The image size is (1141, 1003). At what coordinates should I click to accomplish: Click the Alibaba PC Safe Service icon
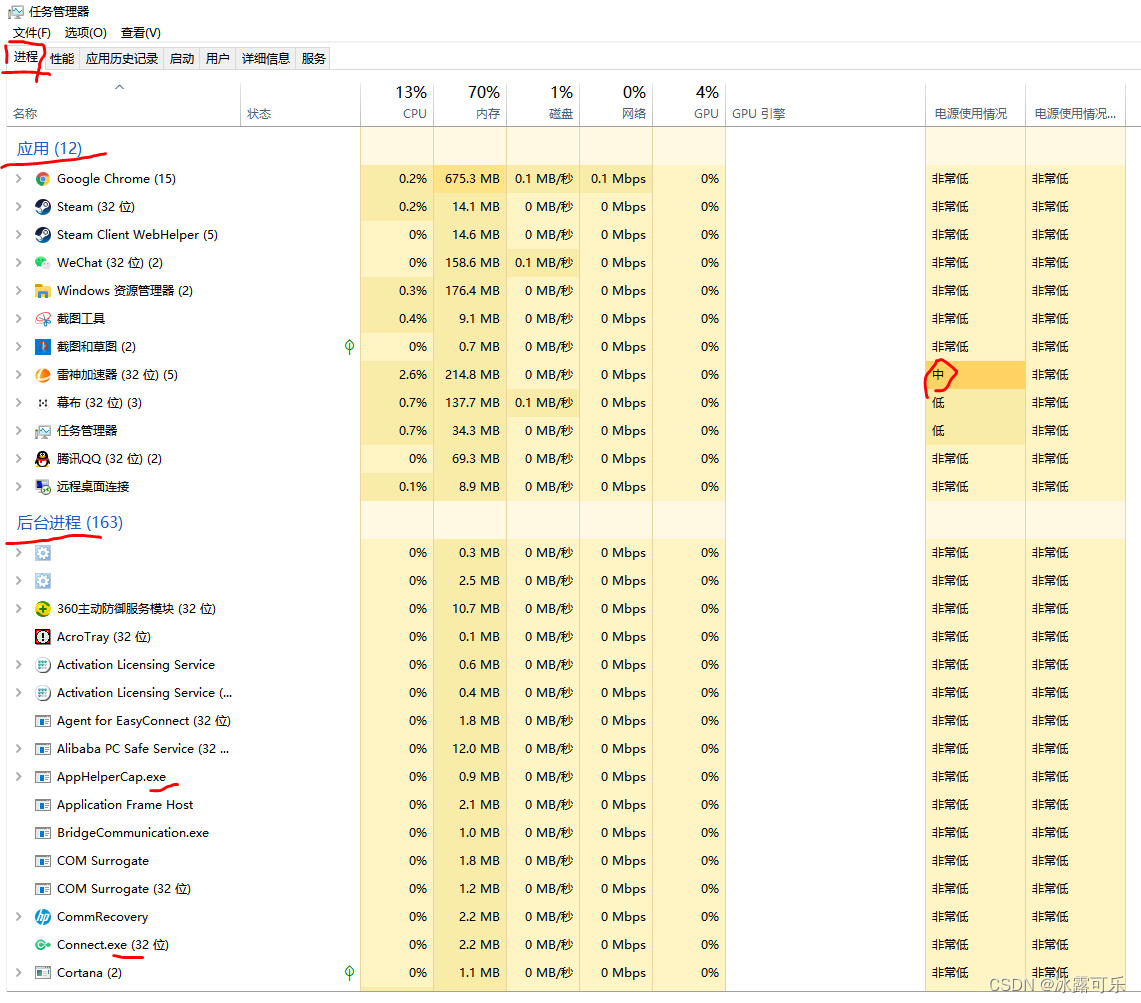43,749
